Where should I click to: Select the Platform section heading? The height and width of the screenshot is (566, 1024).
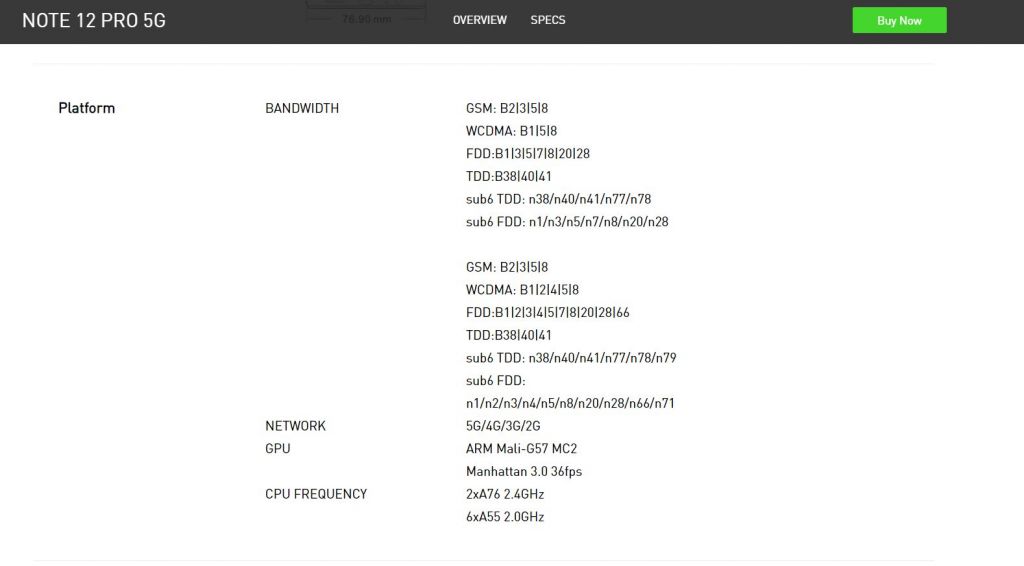point(86,108)
